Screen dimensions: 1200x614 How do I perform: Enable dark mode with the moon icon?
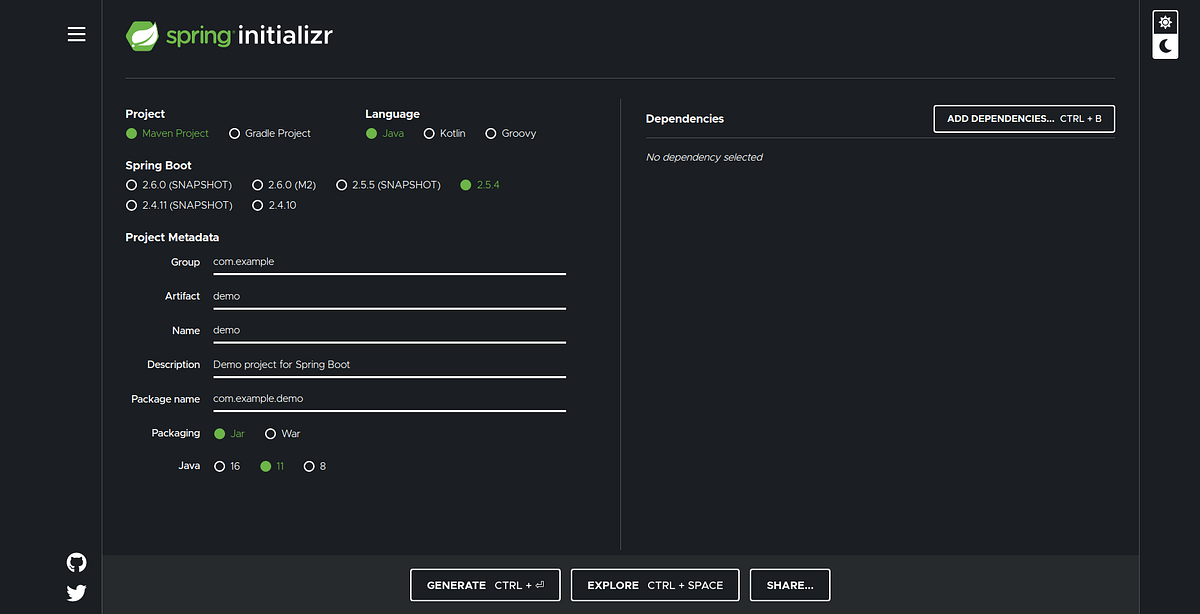click(1164, 45)
